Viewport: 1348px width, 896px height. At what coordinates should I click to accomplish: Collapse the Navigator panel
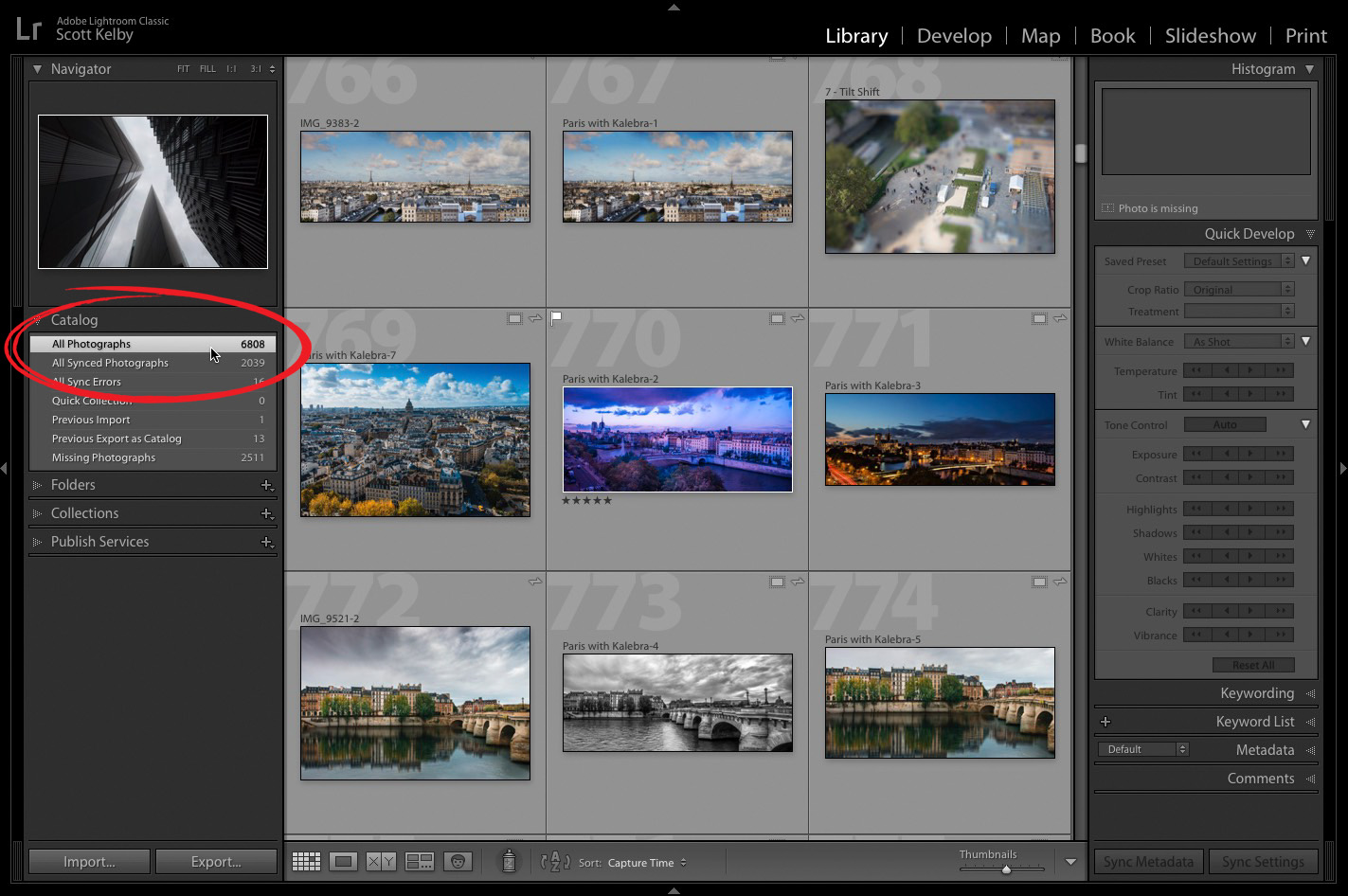(x=37, y=68)
